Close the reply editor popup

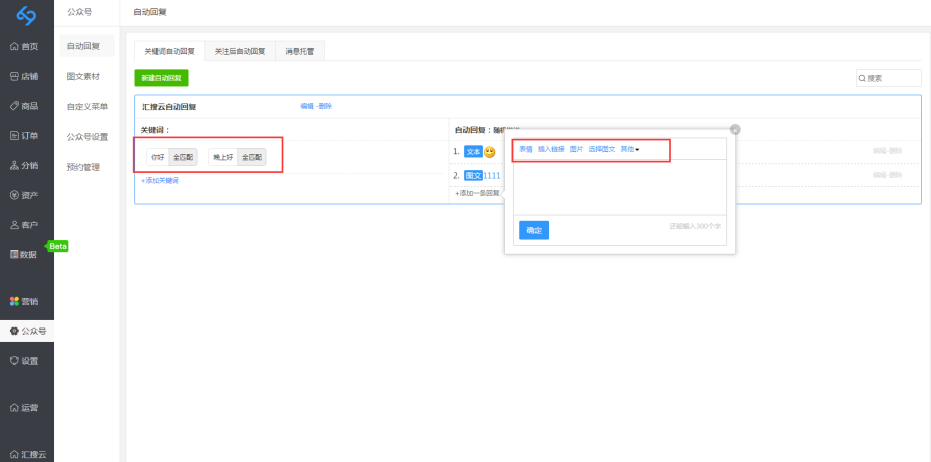click(x=735, y=129)
